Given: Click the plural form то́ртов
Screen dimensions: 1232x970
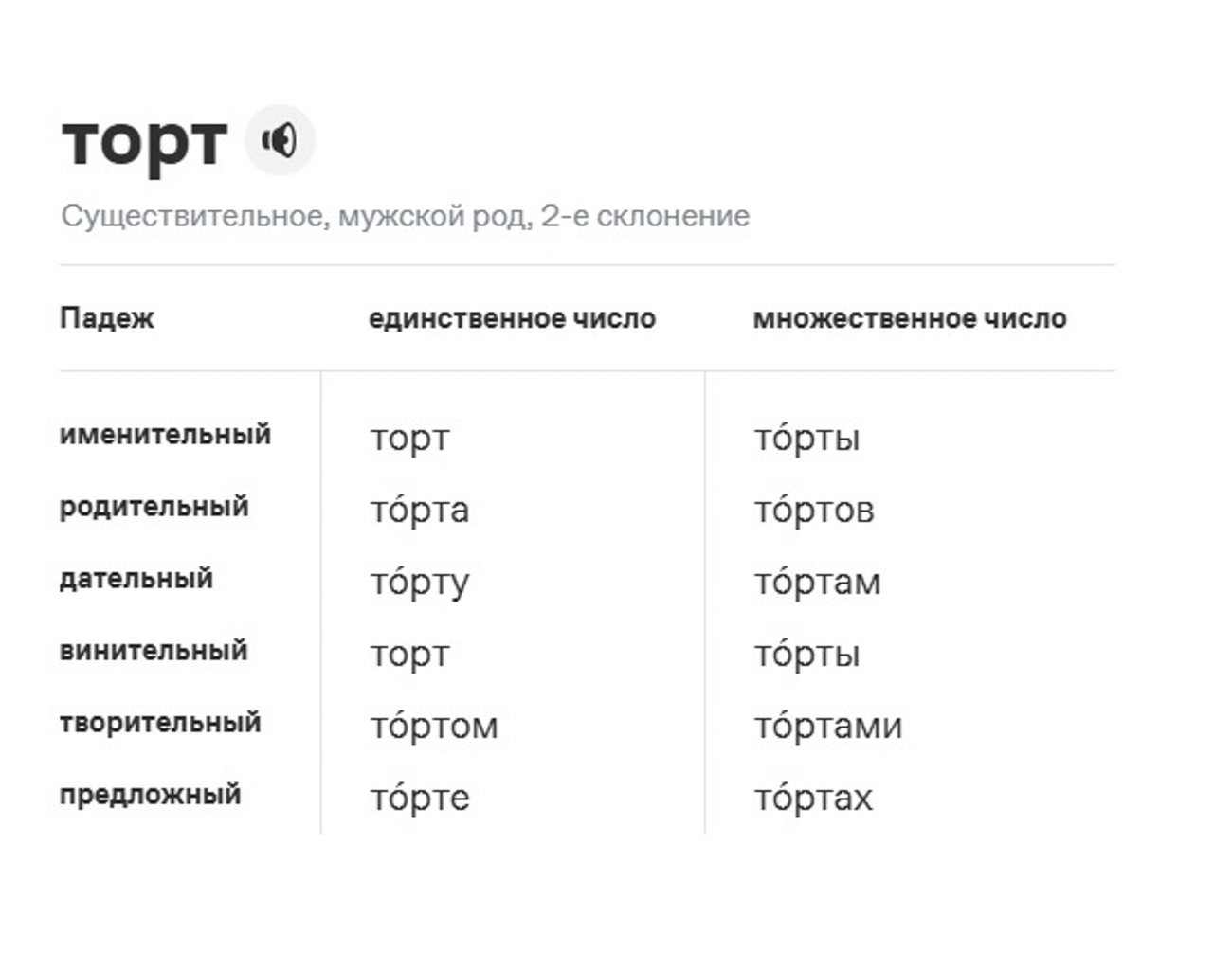Looking at the screenshot, I should pos(815,510).
